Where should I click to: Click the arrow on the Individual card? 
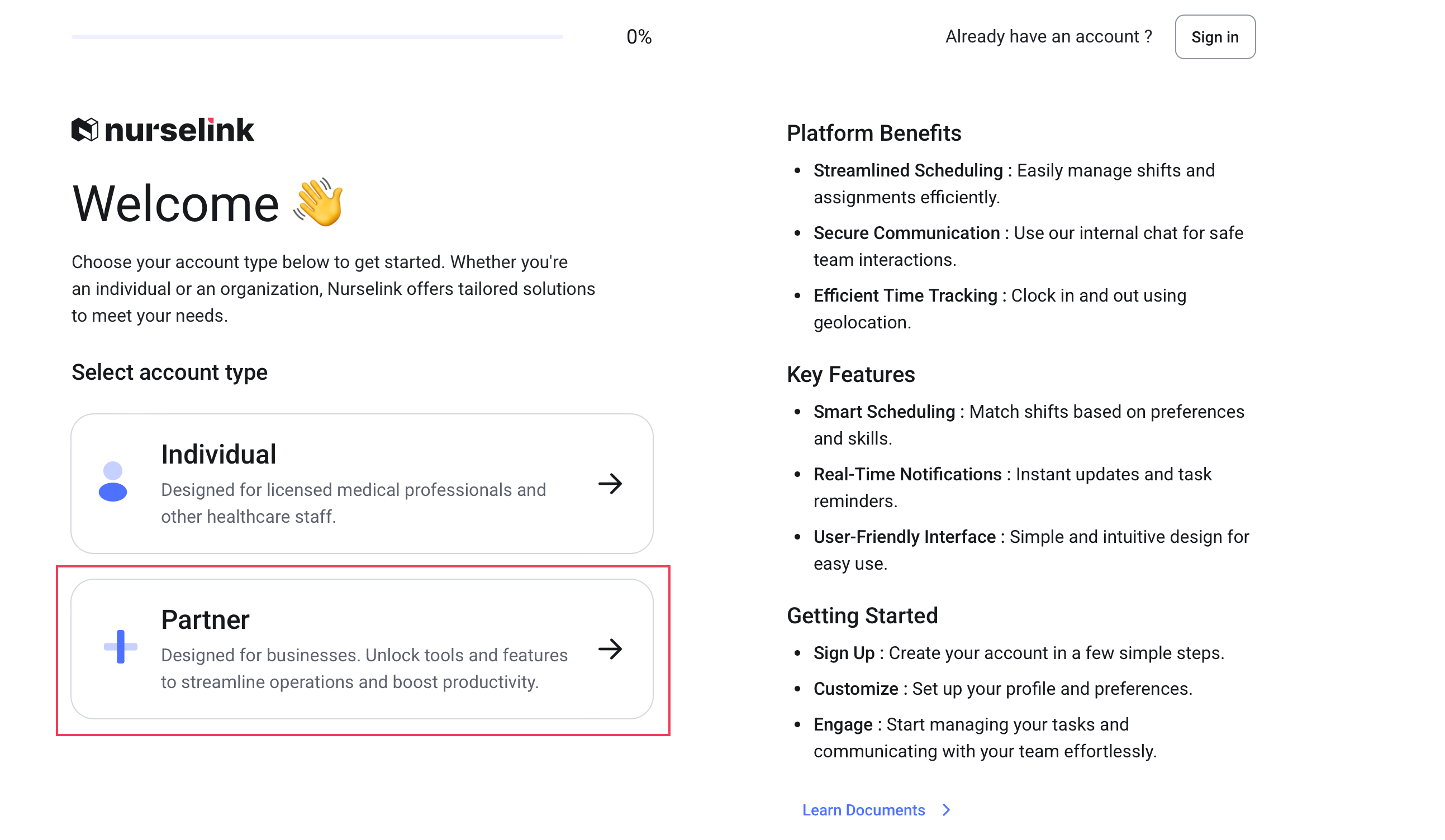[610, 484]
